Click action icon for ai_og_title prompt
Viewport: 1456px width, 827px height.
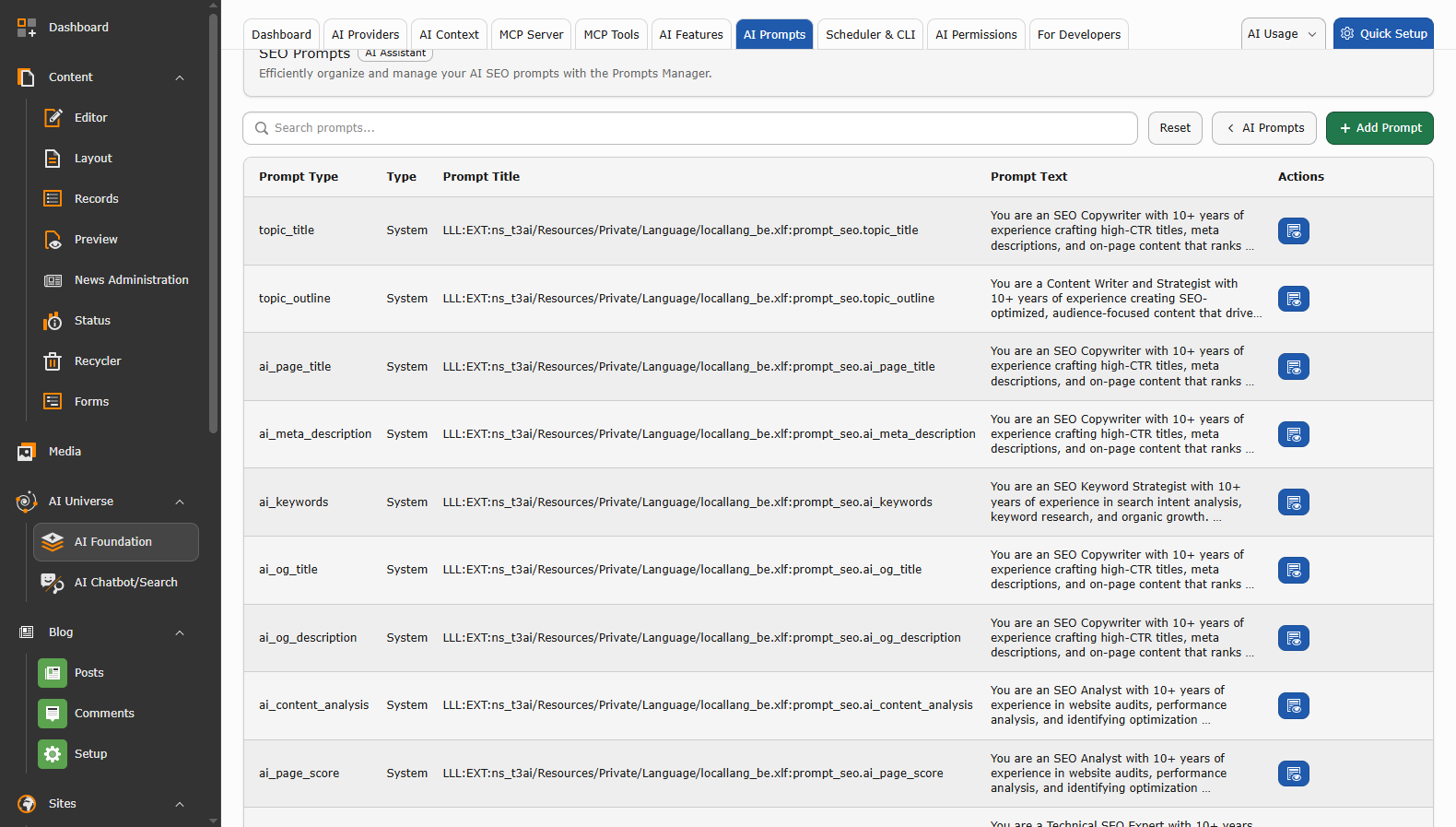click(x=1294, y=570)
